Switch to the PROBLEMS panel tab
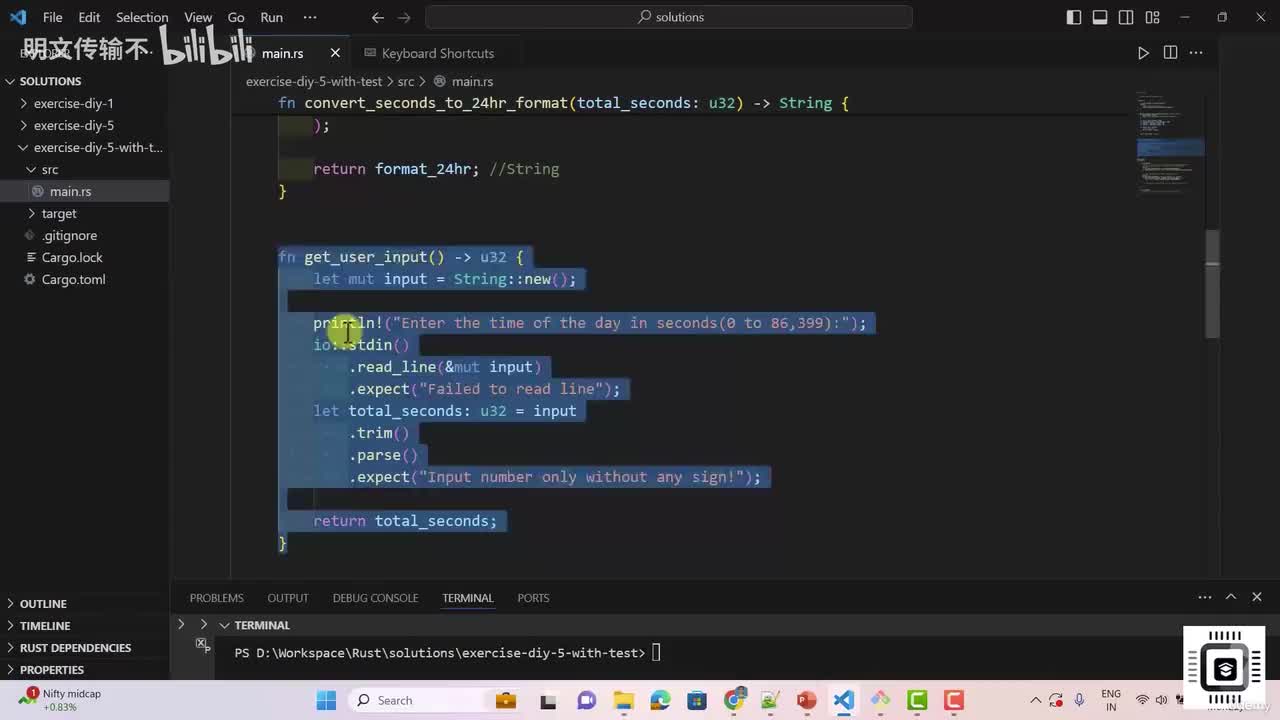Image resolution: width=1280 pixels, height=720 pixels. (x=216, y=598)
